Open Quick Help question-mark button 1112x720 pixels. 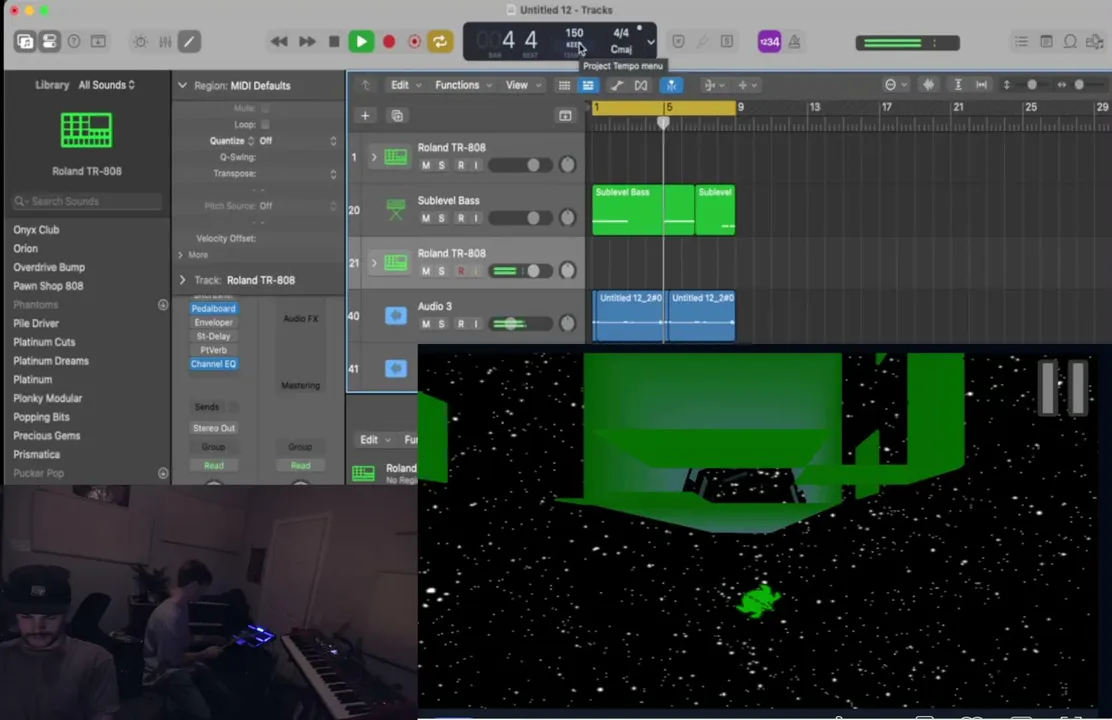click(x=74, y=41)
